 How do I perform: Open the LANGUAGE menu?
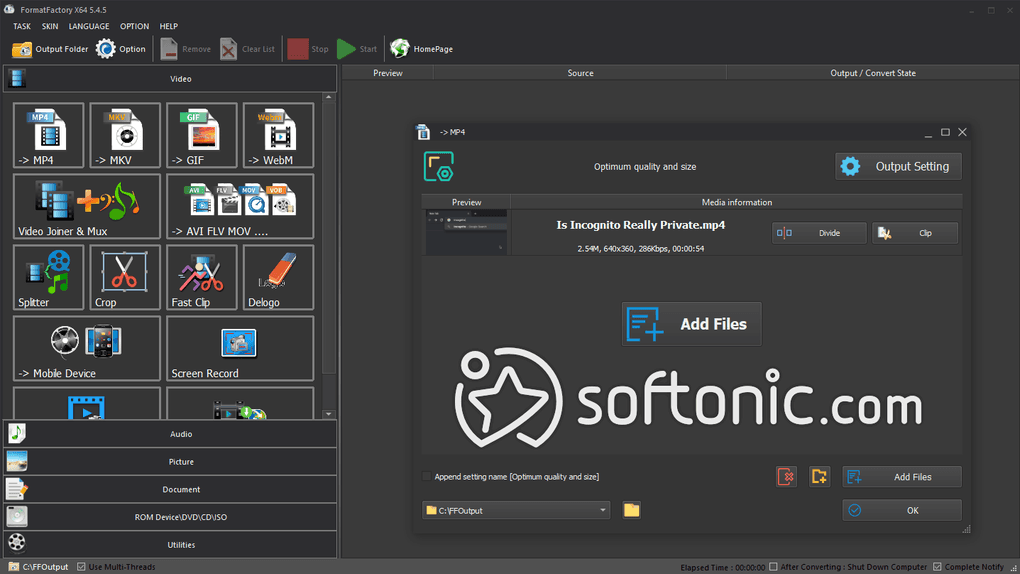(89, 26)
